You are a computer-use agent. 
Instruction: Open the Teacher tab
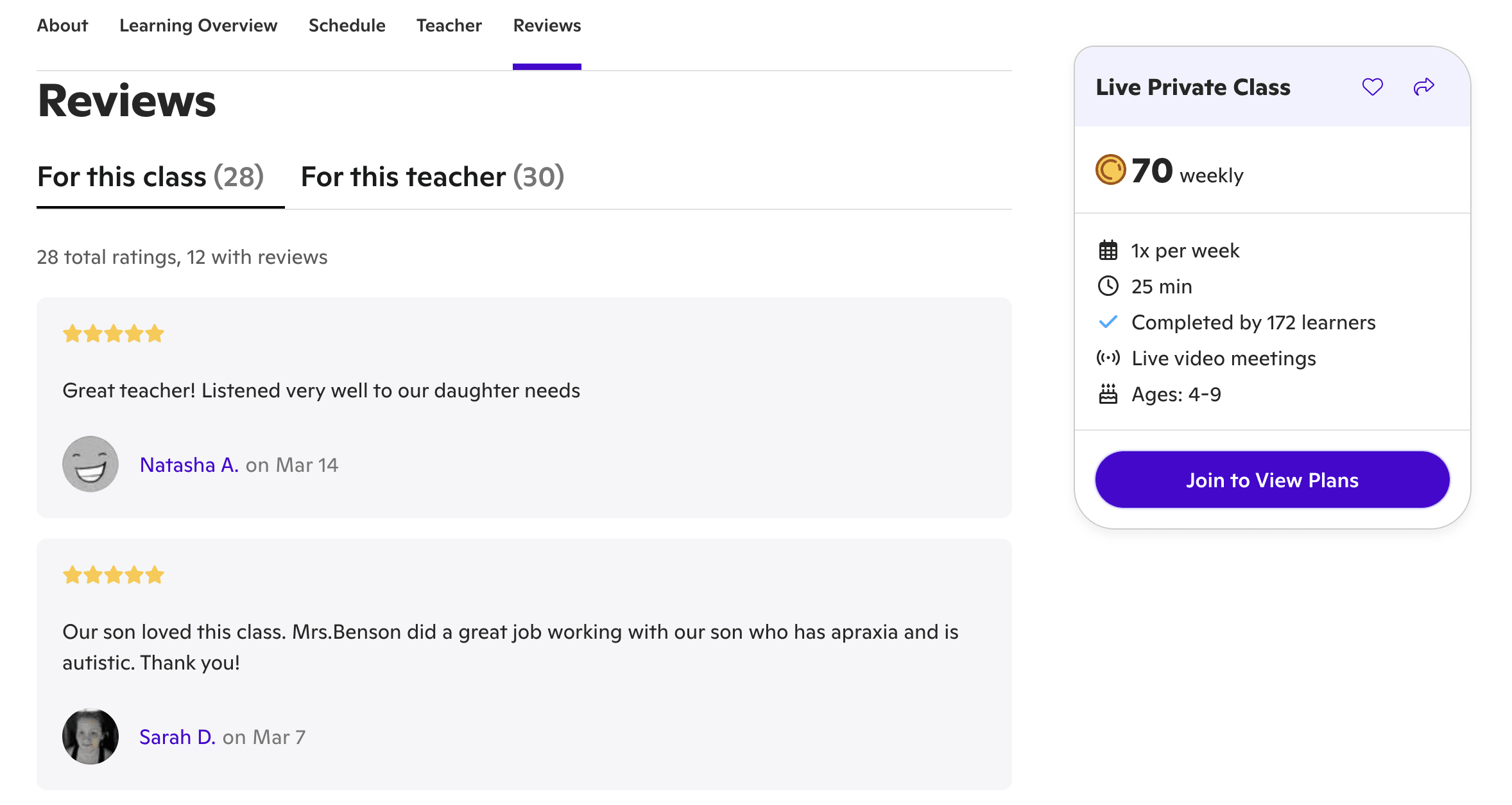449,26
